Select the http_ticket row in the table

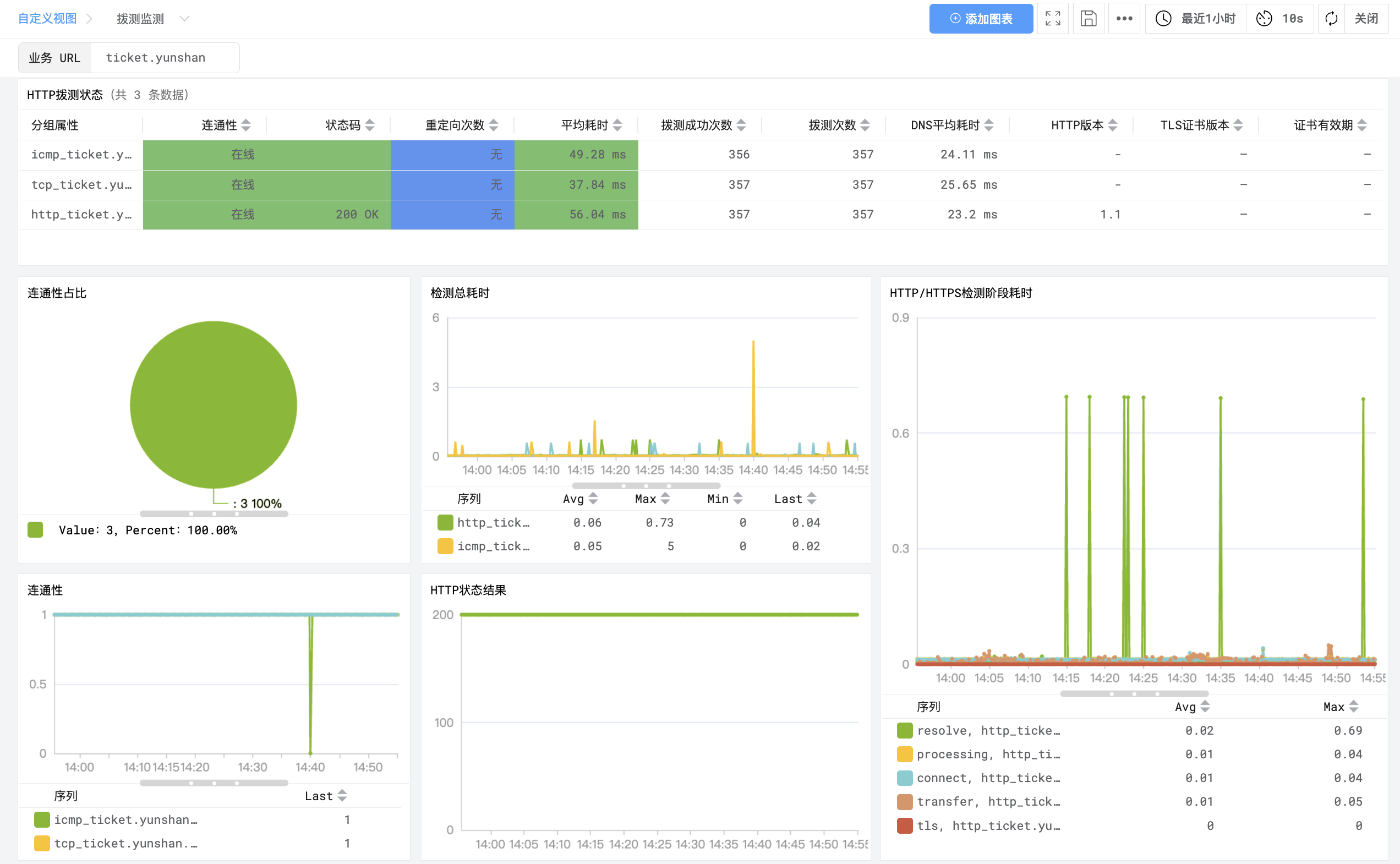(80, 214)
